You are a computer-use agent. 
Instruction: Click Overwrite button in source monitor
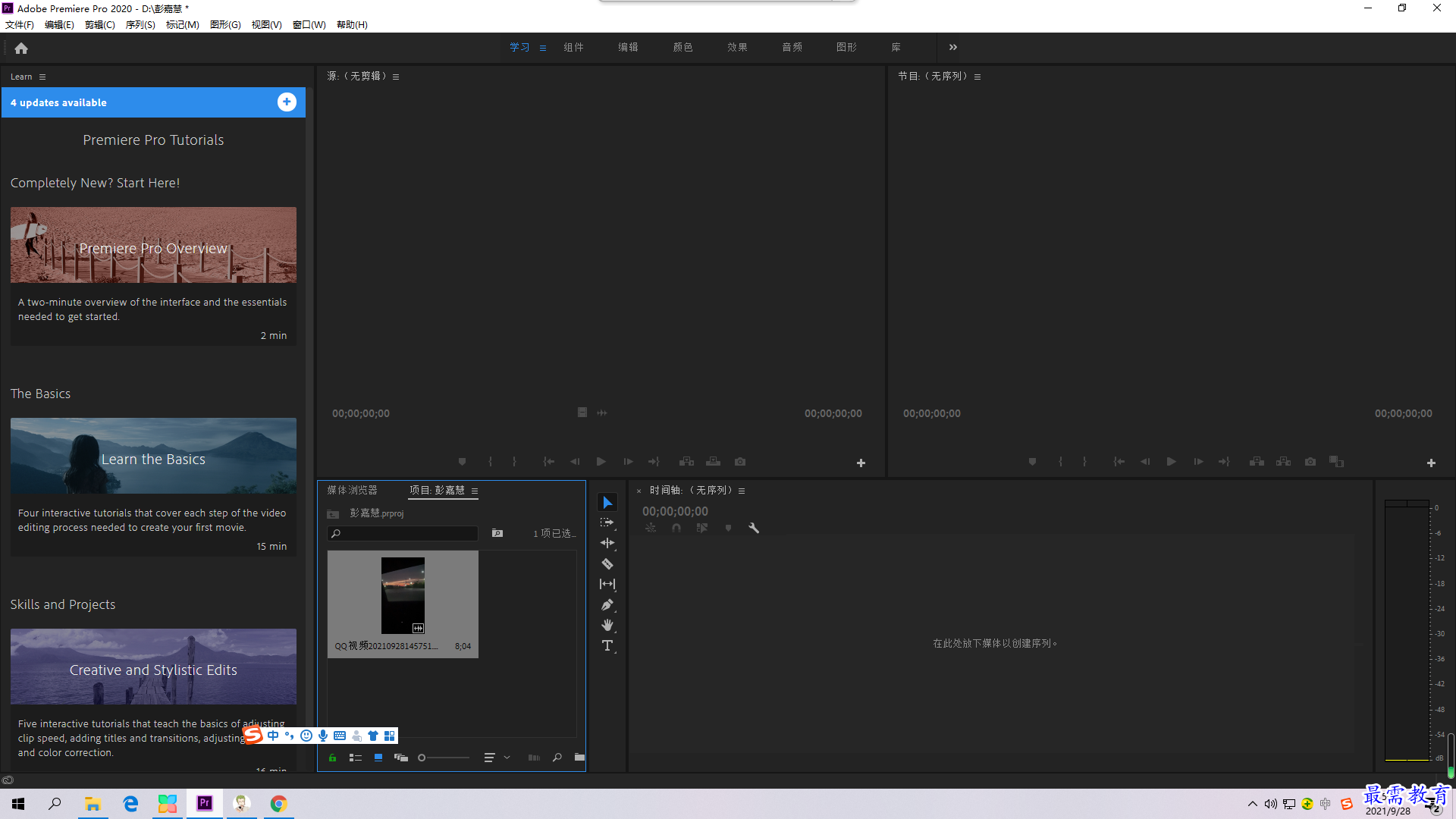(x=714, y=461)
